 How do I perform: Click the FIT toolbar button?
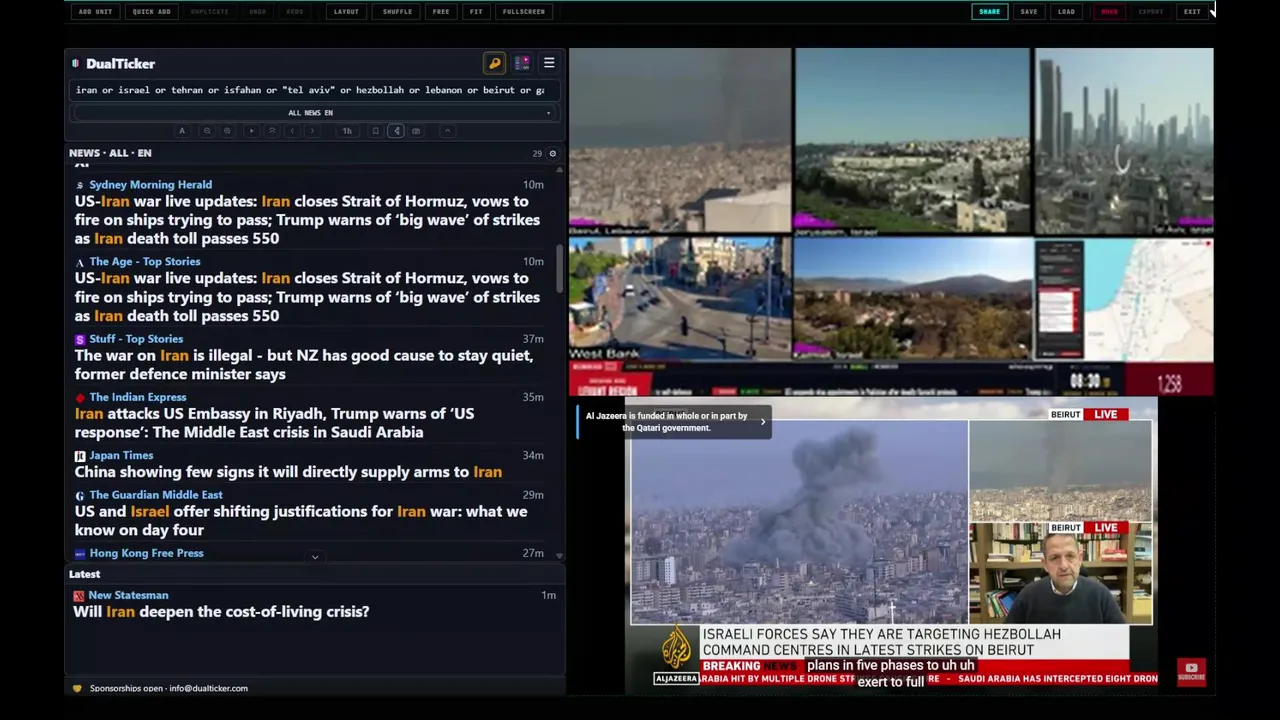pyautogui.click(x=476, y=12)
